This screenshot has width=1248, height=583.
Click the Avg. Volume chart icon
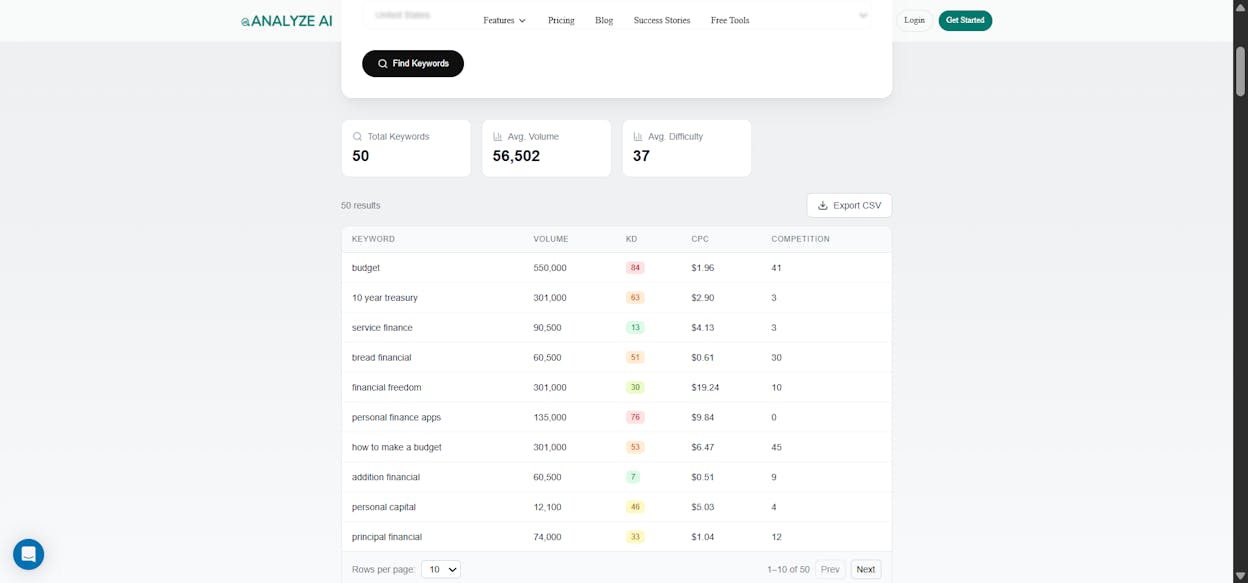point(498,136)
